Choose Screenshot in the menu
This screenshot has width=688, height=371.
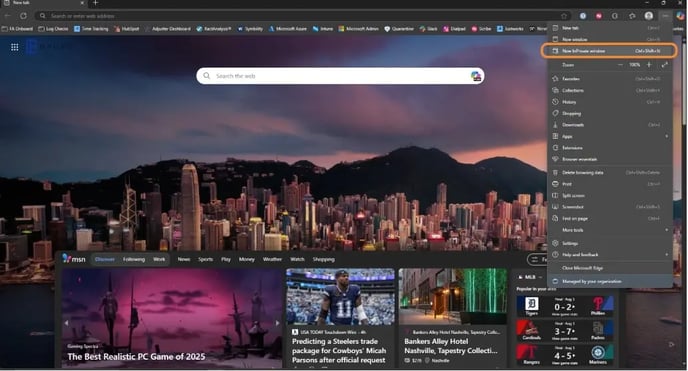(x=609, y=207)
